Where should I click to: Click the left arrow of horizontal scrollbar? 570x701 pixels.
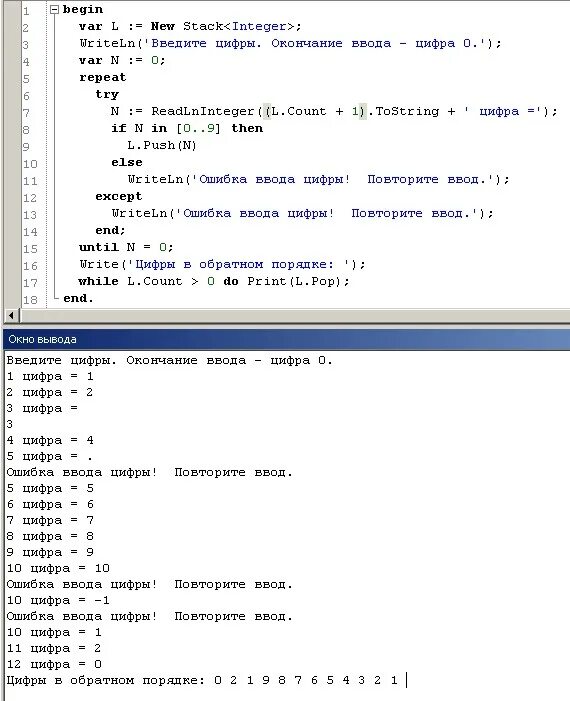[11, 315]
